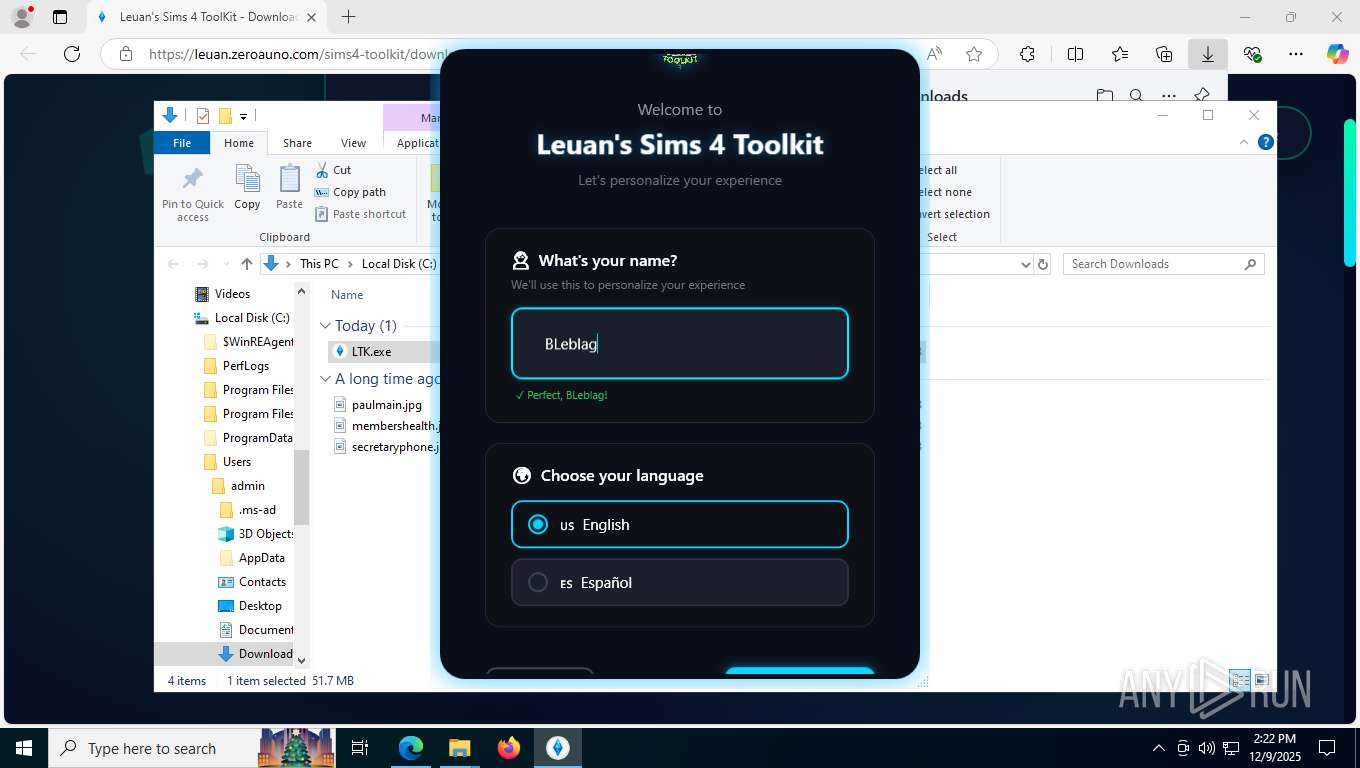Click the Read aloud icon in address bar
The height and width of the screenshot is (768, 1360).
[x=935, y=54]
